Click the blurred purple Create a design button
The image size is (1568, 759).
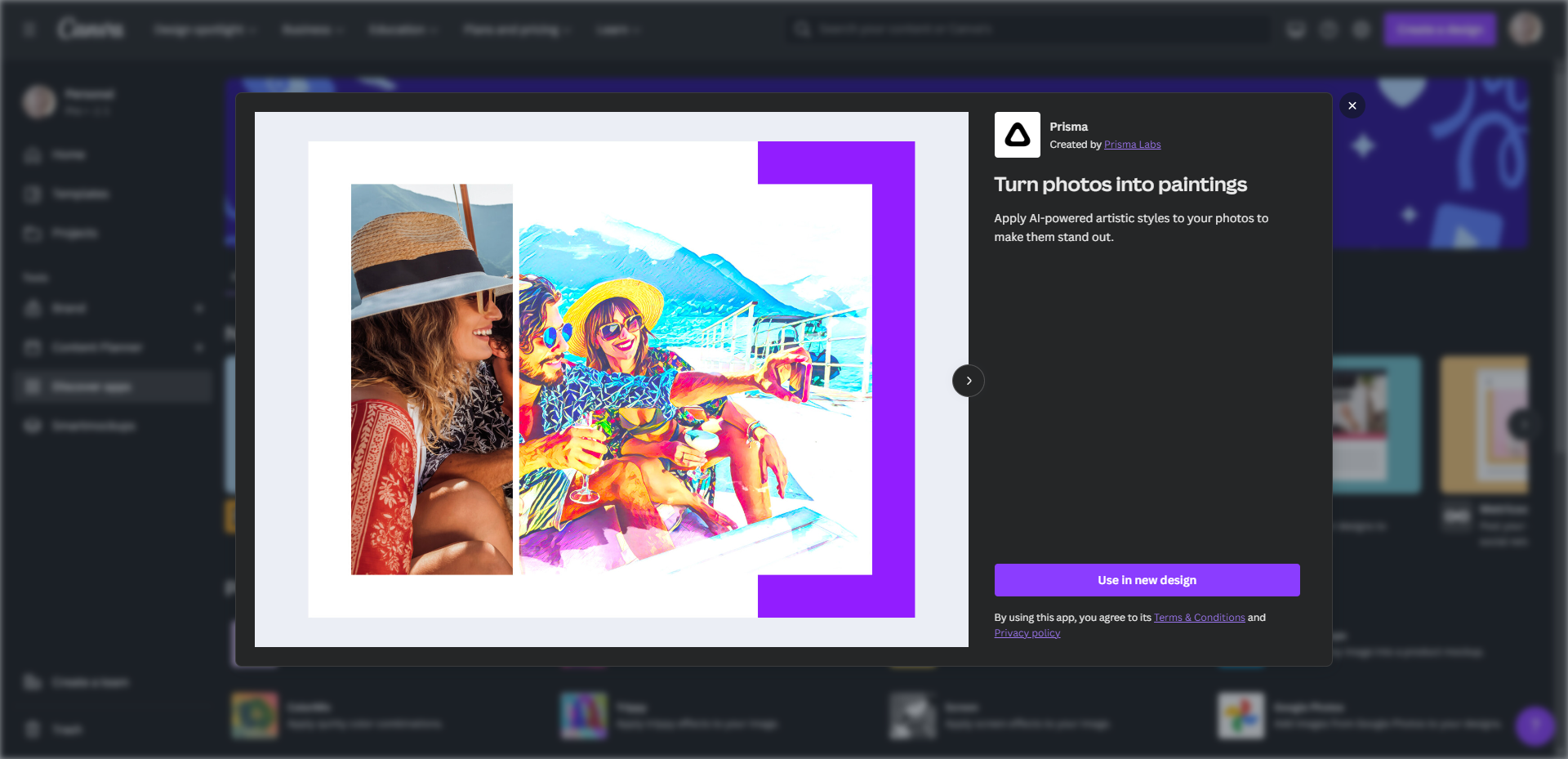coord(1440,29)
